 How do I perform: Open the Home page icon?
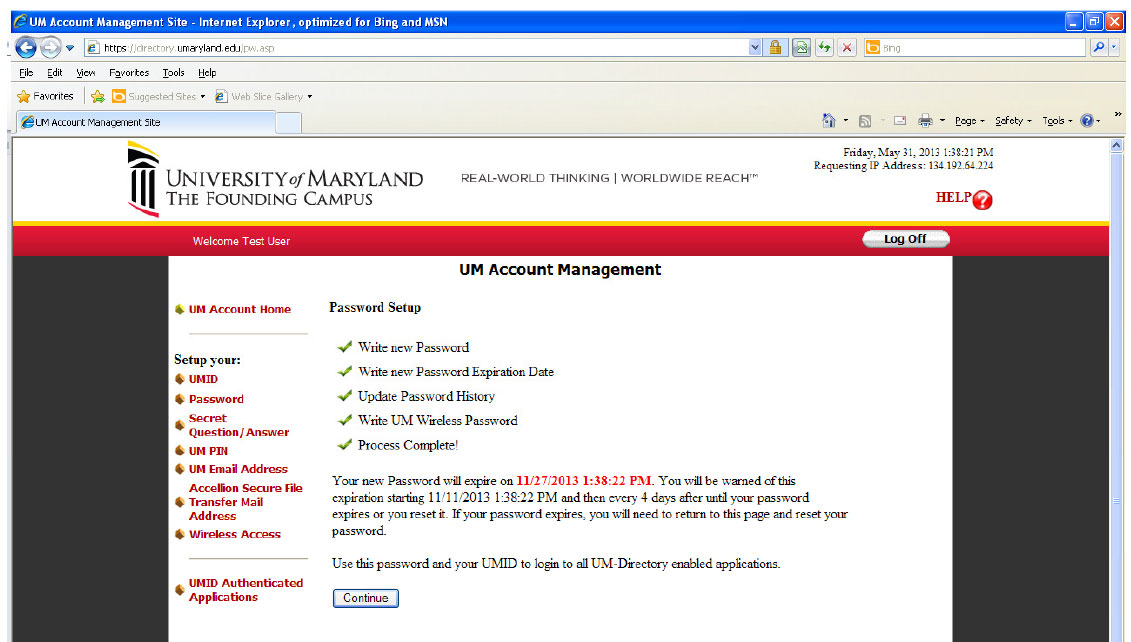click(x=829, y=121)
